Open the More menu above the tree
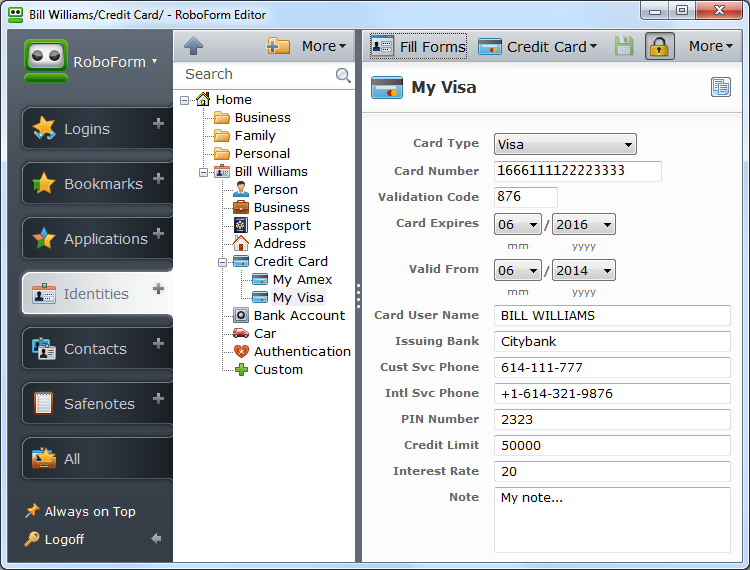 tap(324, 46)
